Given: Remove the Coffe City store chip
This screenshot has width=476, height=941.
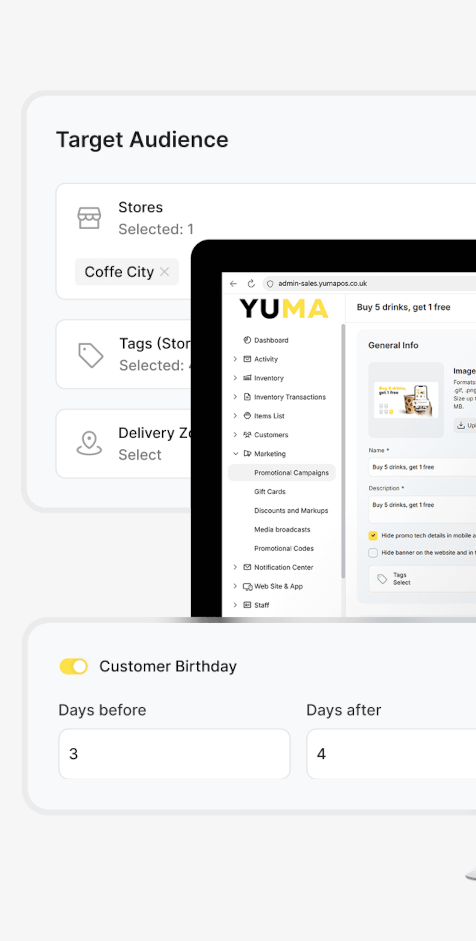Looking at the screenshot, I should point(164,272).
